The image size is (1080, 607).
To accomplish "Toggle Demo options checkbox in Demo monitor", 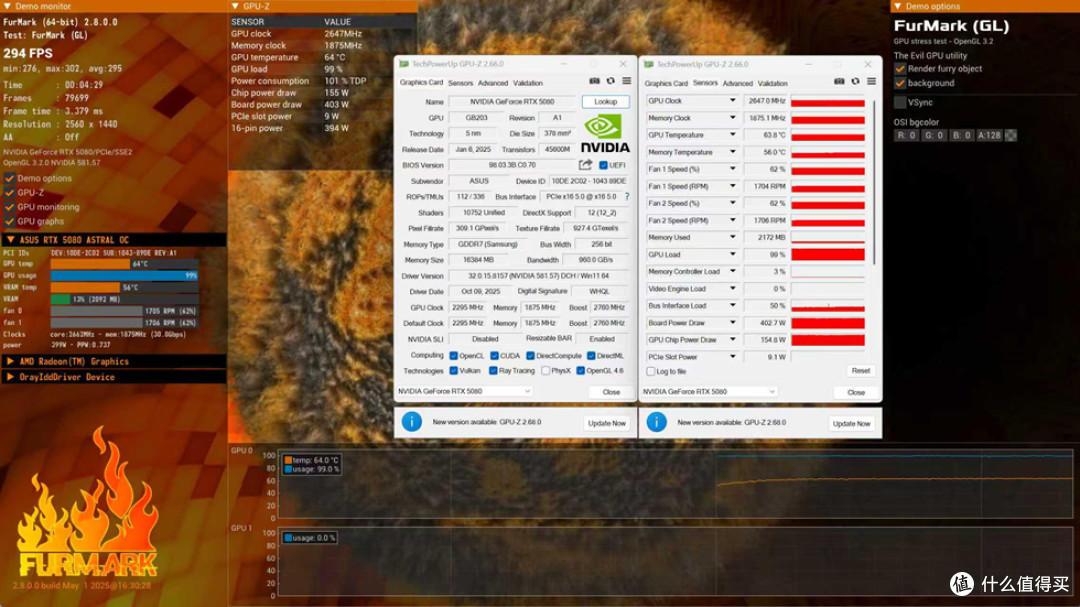I will click(x=10, y=178).
